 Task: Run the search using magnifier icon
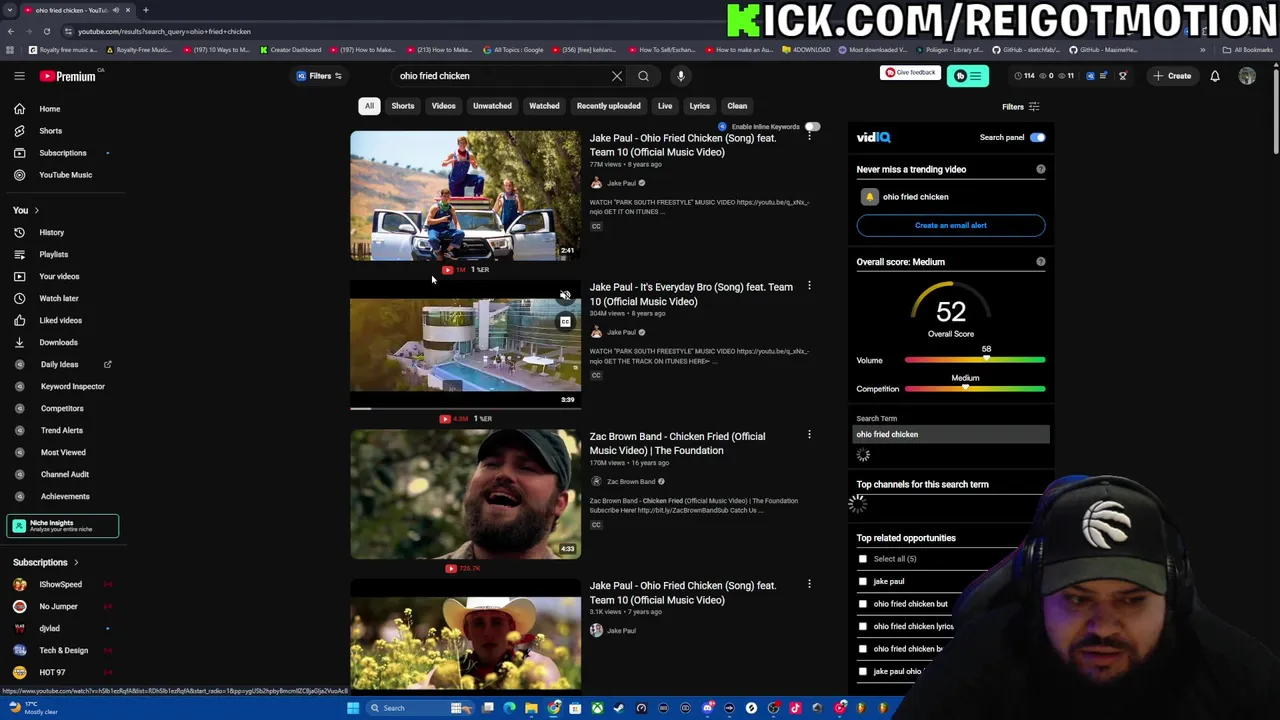[644, 76]
